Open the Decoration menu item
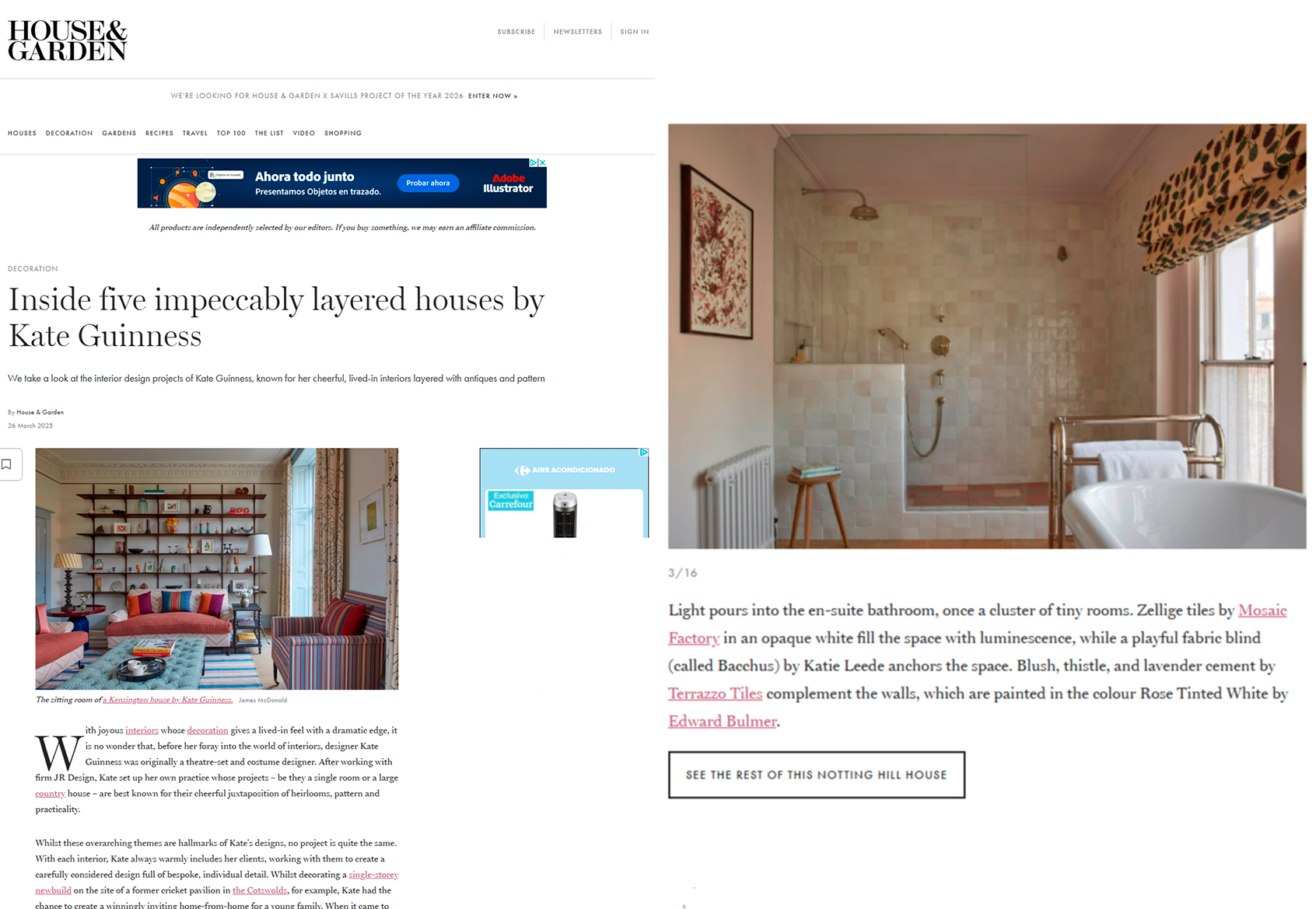 [x=69, y=133]
